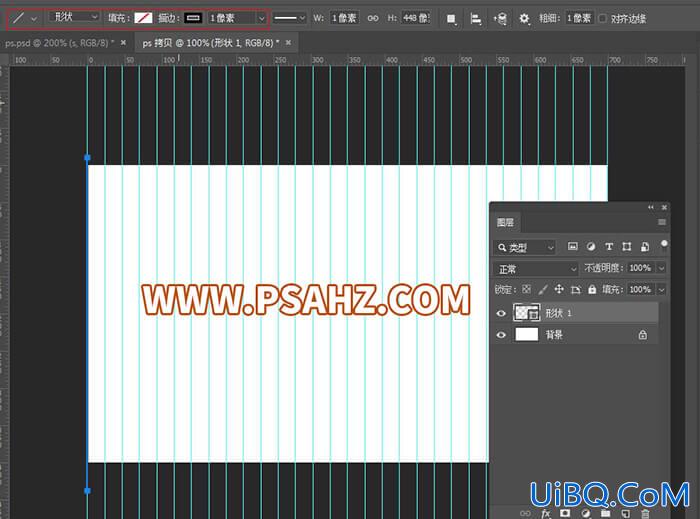The width and height of the screenshot is (700, 519).
Task: Open the layer fill slider dropdown arrow
Action: 662,290
